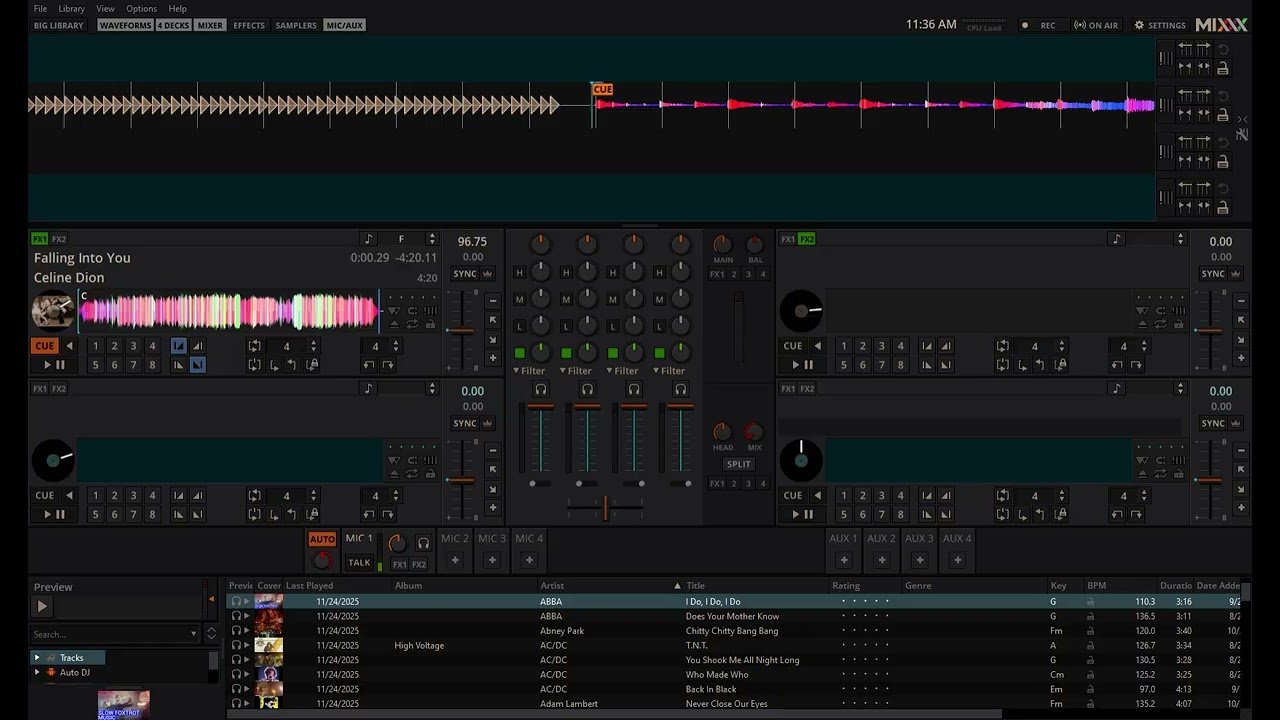The height and width of the screenshot is (720, 1280).
Task: Open the File menu
Action: pos(40,8)
